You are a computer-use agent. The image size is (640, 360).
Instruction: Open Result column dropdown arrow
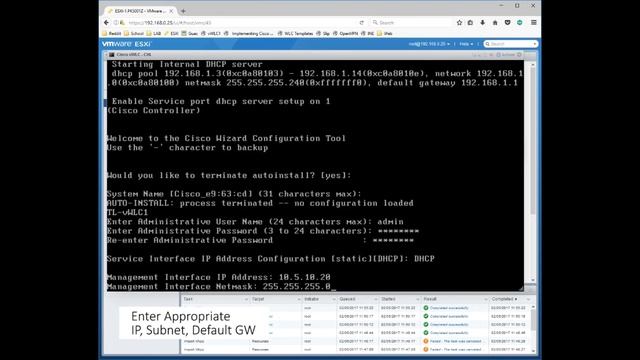(486, 300)
